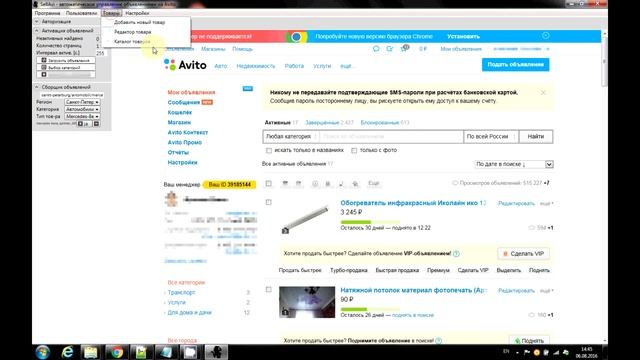Click the Avito logo
Image resolution: width=640 pixels, height=360 pixels.
point(185,65)
